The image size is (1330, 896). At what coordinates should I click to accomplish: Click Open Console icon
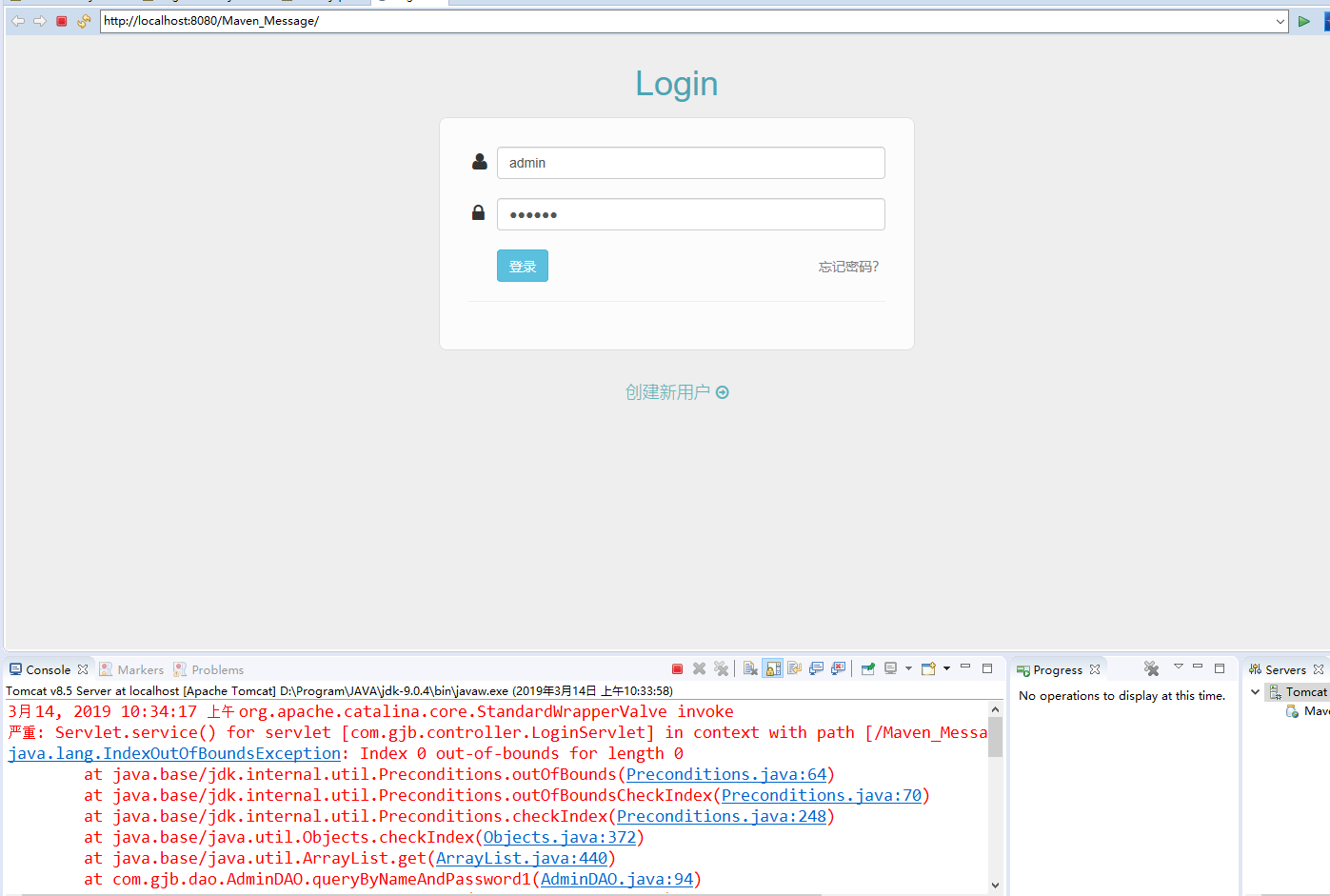click(928, 668)
